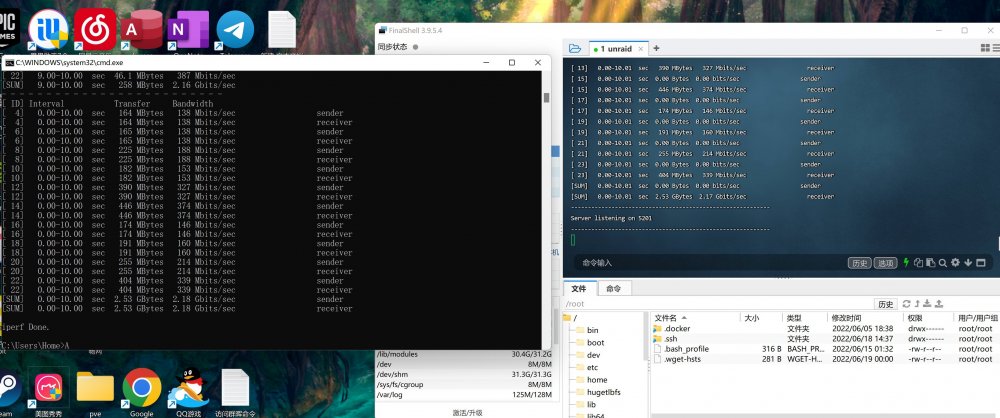This screenshot has height=418, width=1000.
Task: Click the download icon in file toolbar
Action: [927, 304]
